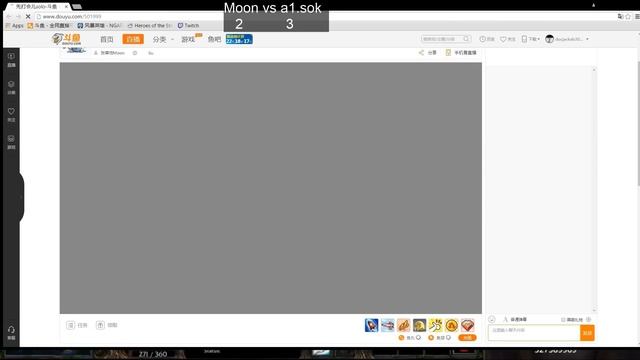This screenshot has height=360, width=640.
Task: Click the chat panel scrollbar
Action: coord(594,190)
